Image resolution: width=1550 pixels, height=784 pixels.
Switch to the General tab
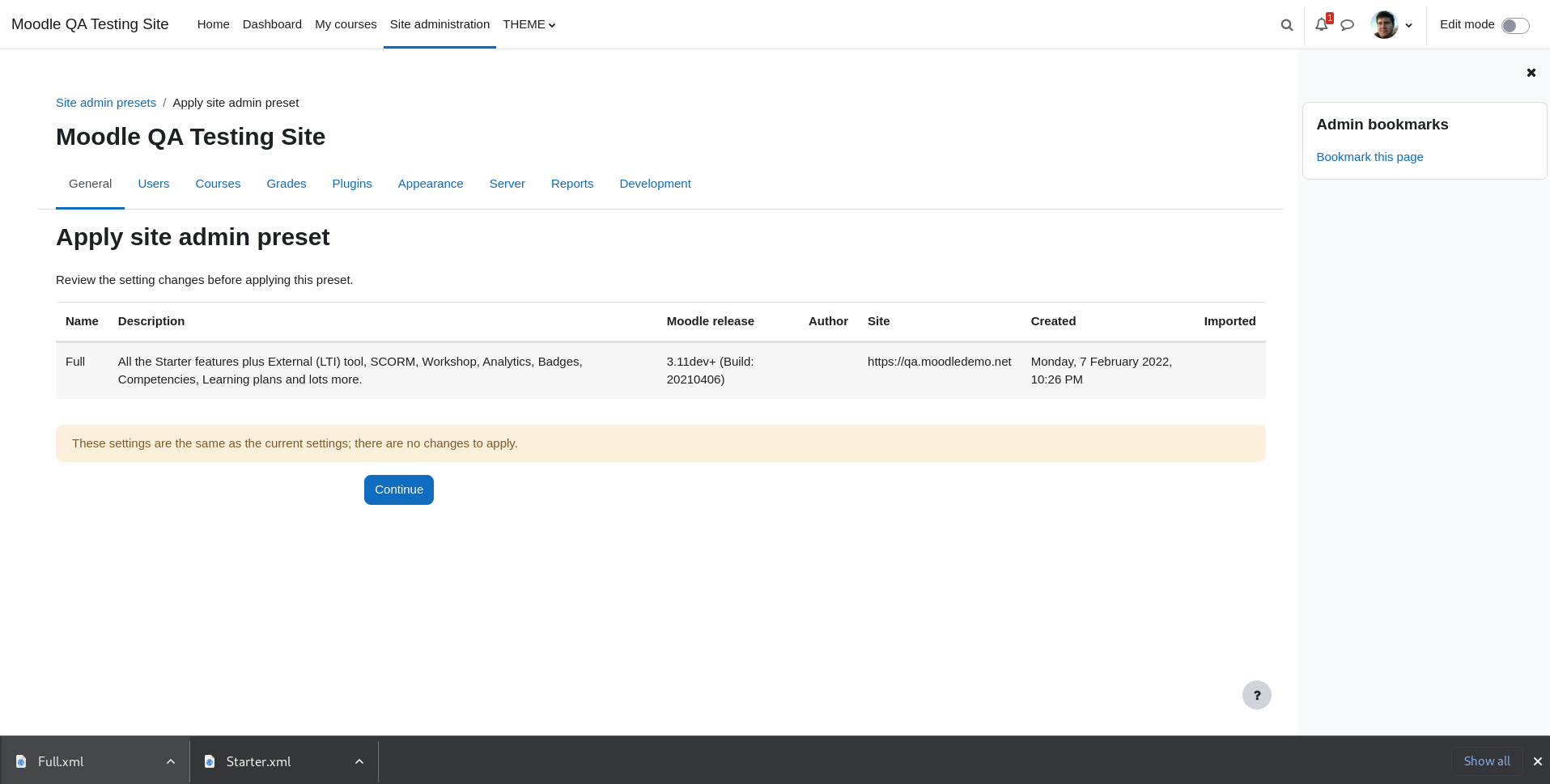point(90,184)
